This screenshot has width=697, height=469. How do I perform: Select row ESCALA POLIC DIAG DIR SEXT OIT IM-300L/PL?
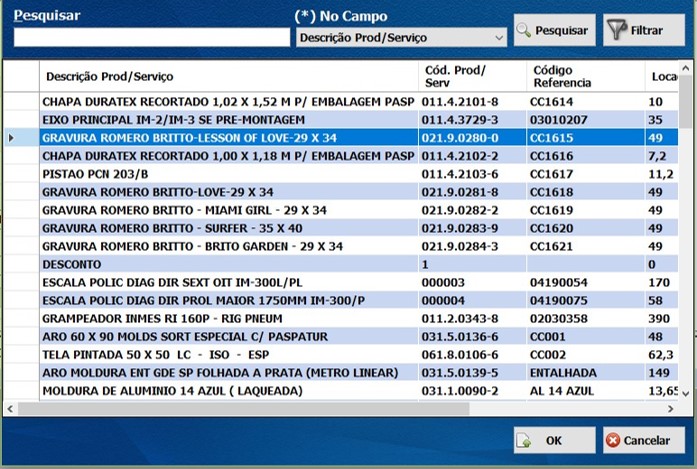tap(358, 283)
